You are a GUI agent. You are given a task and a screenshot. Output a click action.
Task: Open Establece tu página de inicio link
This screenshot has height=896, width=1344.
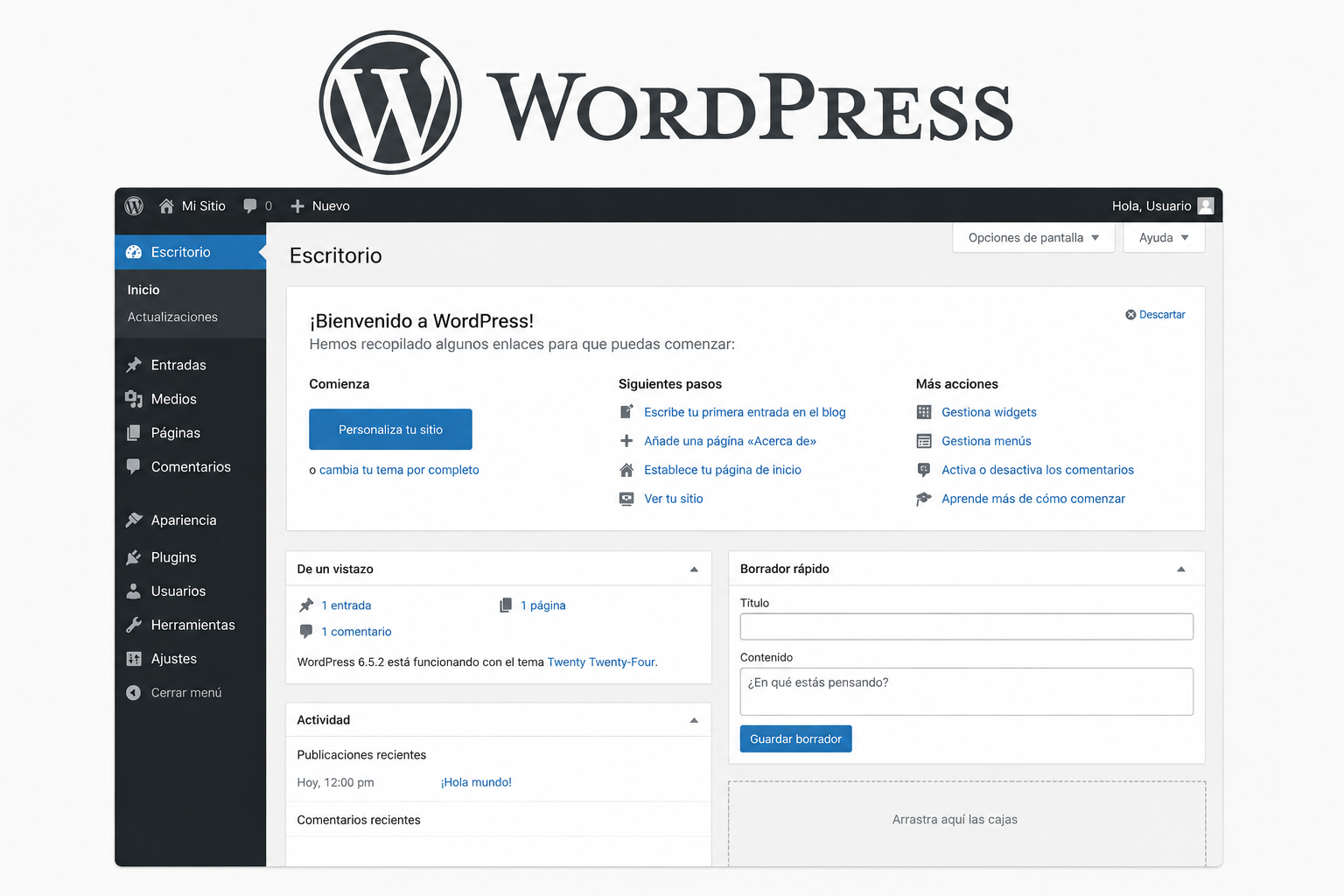click(x=723, y=470)
